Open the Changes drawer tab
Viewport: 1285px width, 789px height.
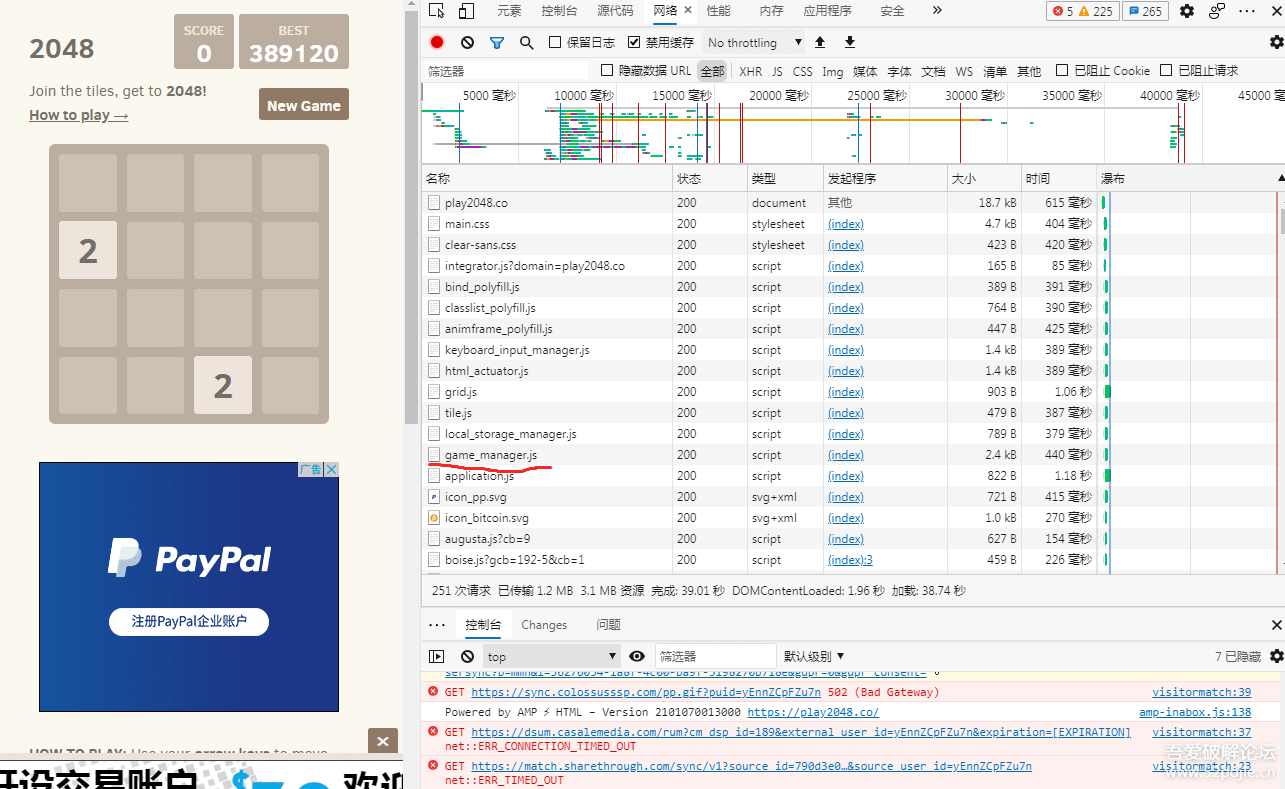pyautogui.click(x=544, y=625)
